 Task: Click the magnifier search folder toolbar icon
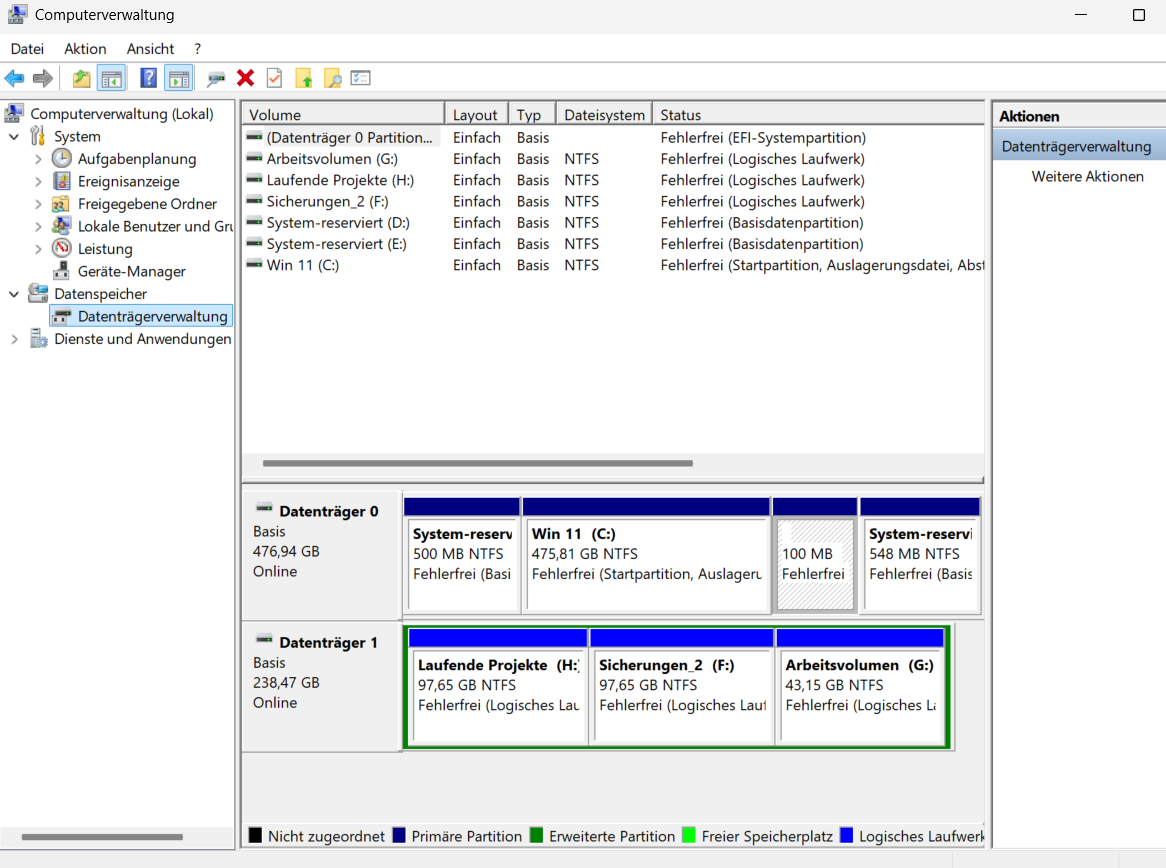coord(332,78)
